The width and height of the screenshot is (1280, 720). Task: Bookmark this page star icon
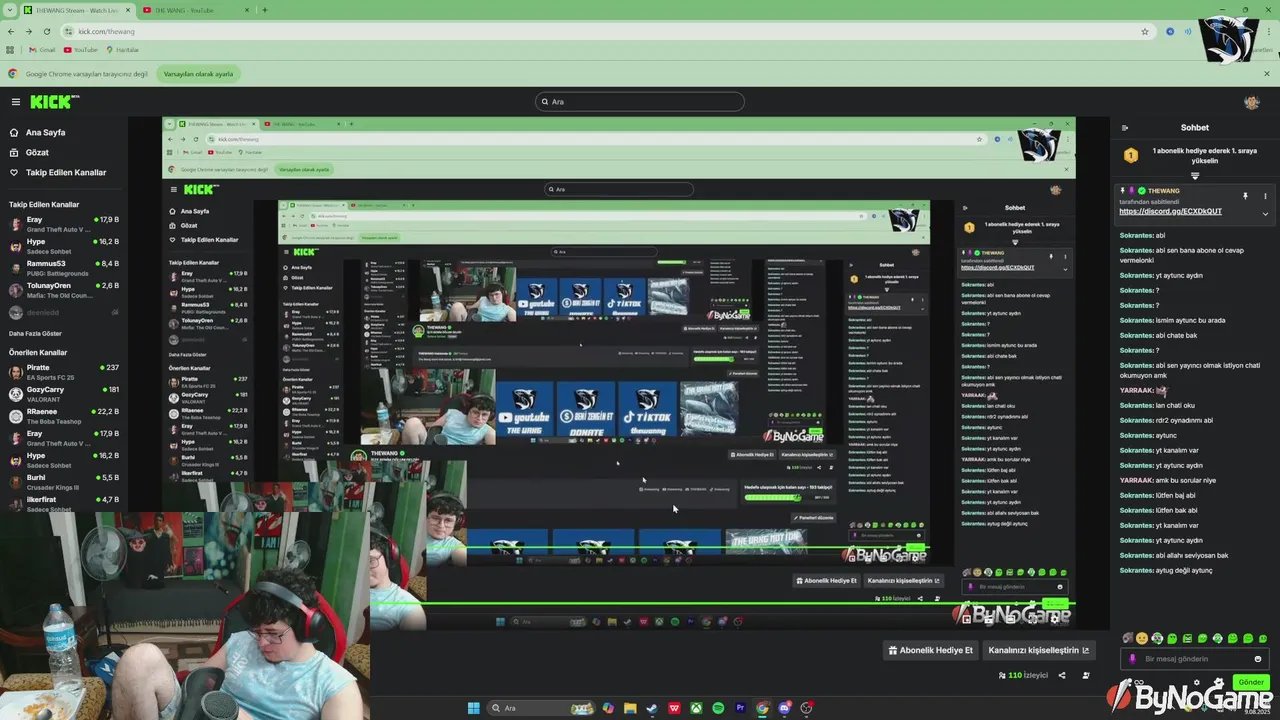pos(1145,31)
